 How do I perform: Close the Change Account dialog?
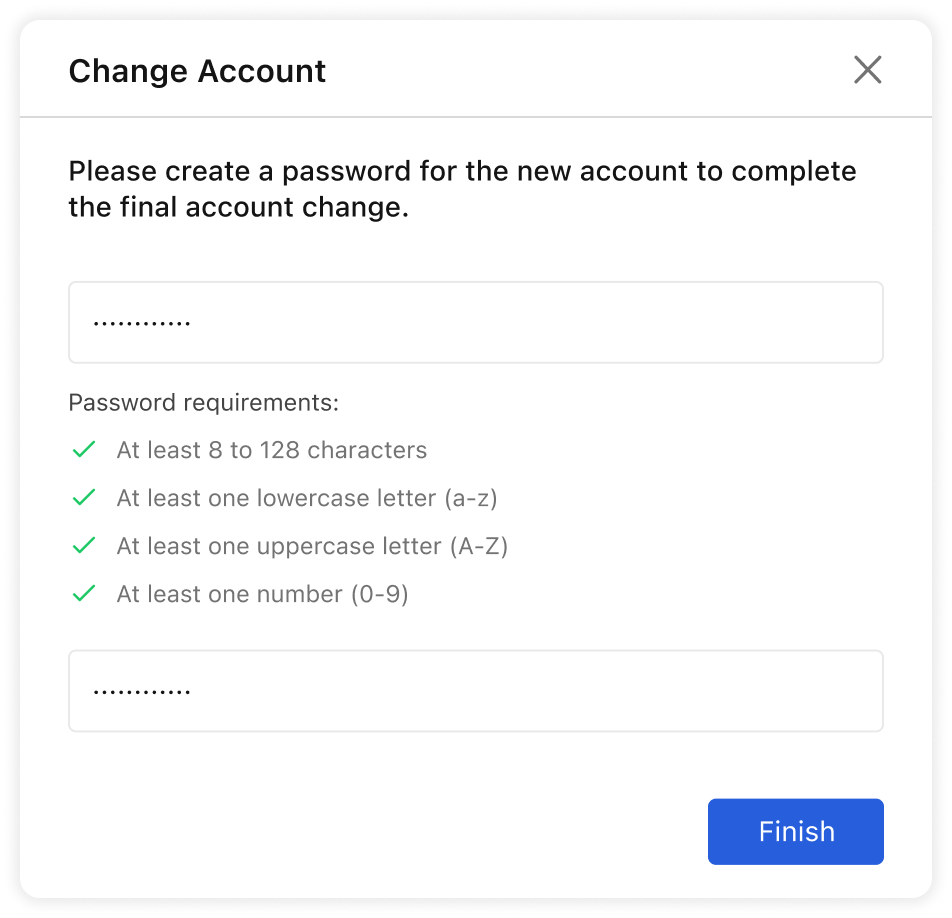pyautogui.click(x=867, y=70)
